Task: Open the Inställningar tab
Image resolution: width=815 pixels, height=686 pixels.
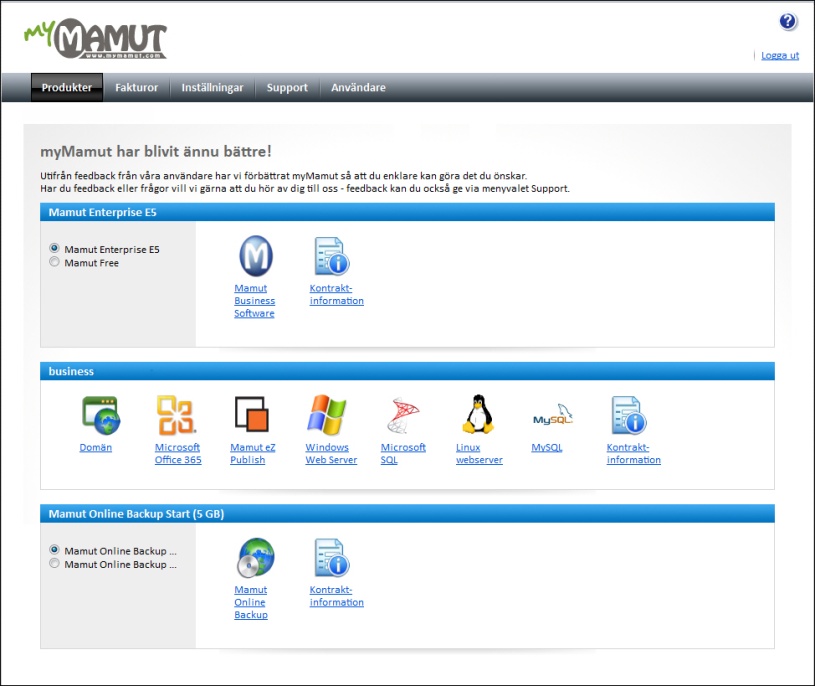Action: [212, 87]
